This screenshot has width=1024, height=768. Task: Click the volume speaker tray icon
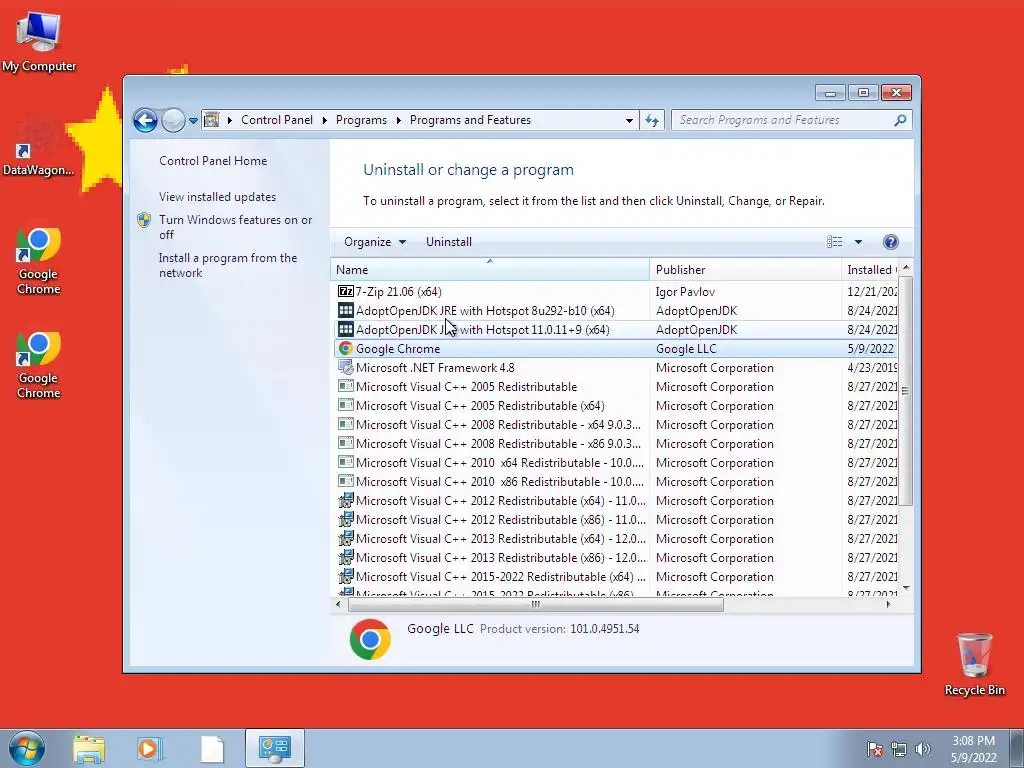point(923,749)
